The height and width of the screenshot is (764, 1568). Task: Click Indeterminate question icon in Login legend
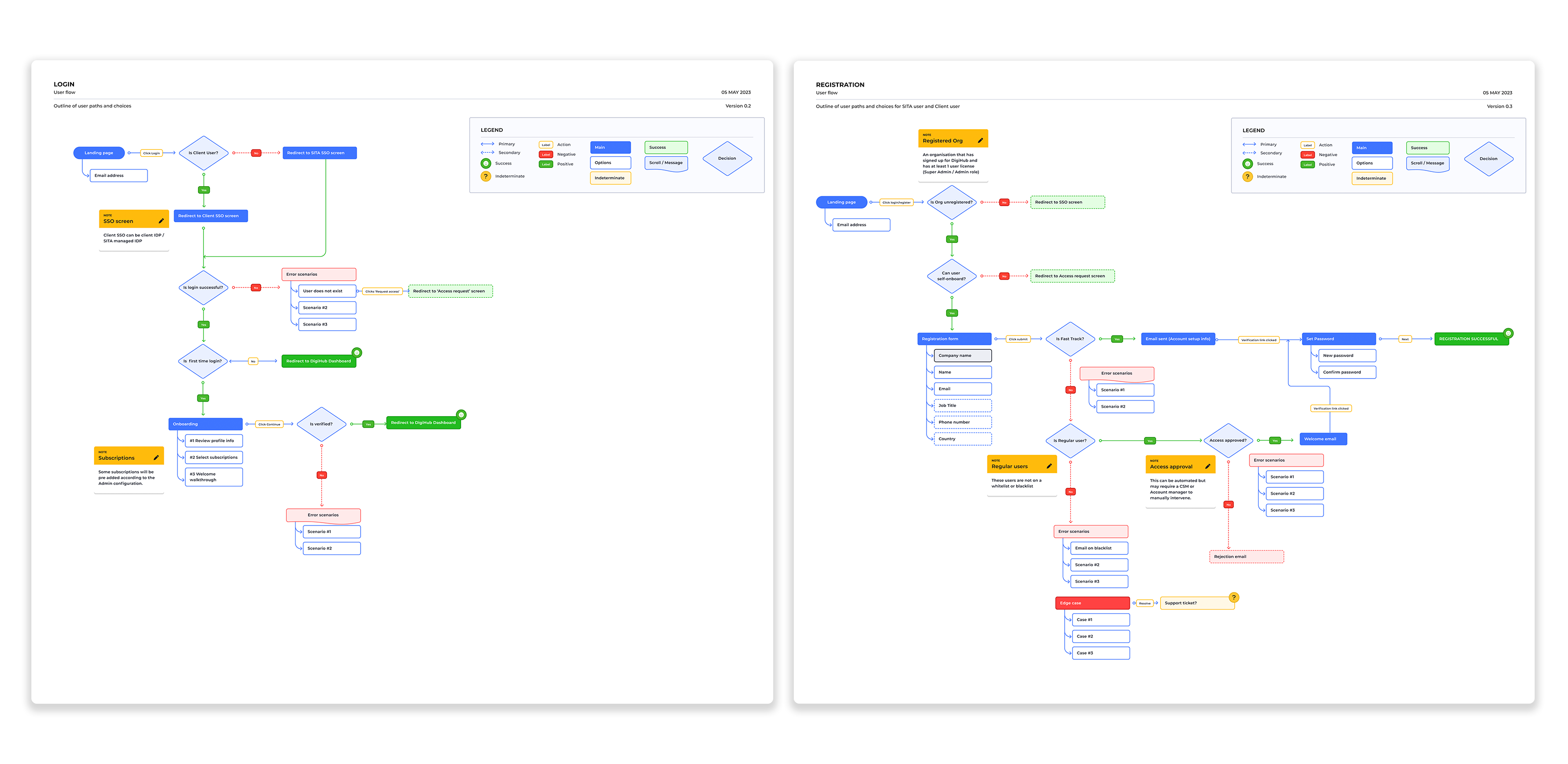click(x=486, y=176)
